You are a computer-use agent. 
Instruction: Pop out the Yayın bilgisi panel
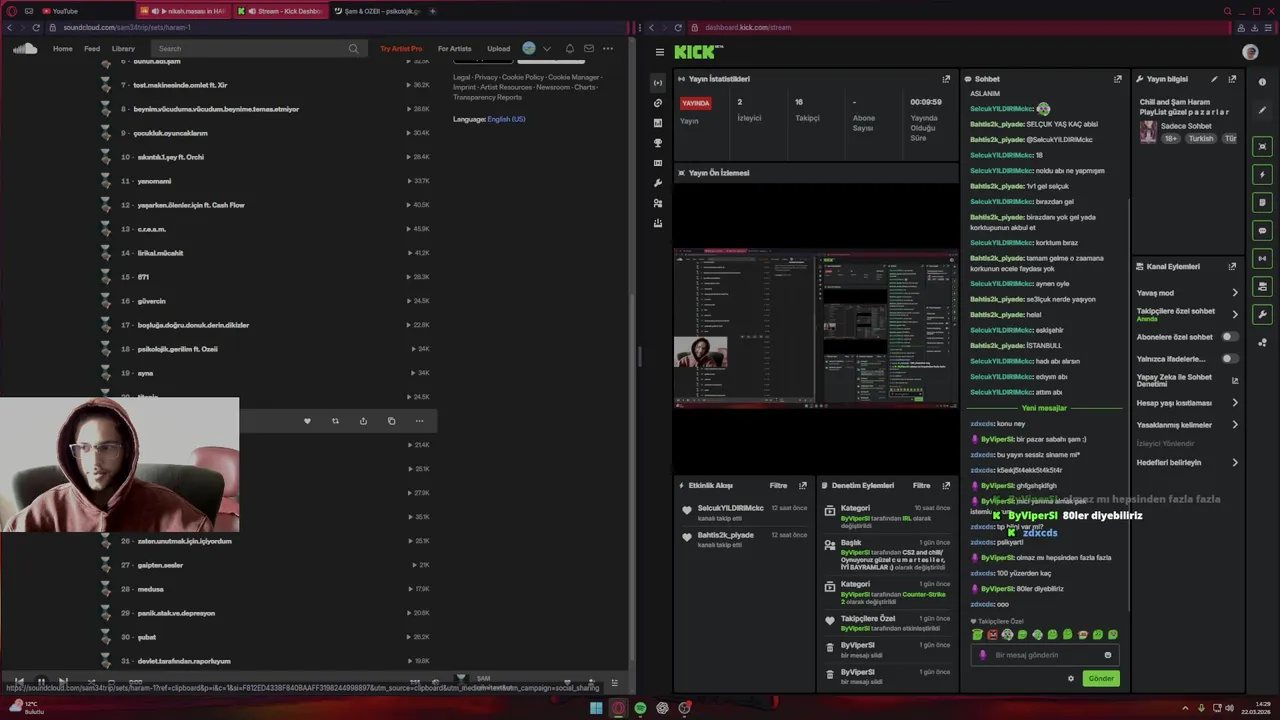(x=1232, y=79)
